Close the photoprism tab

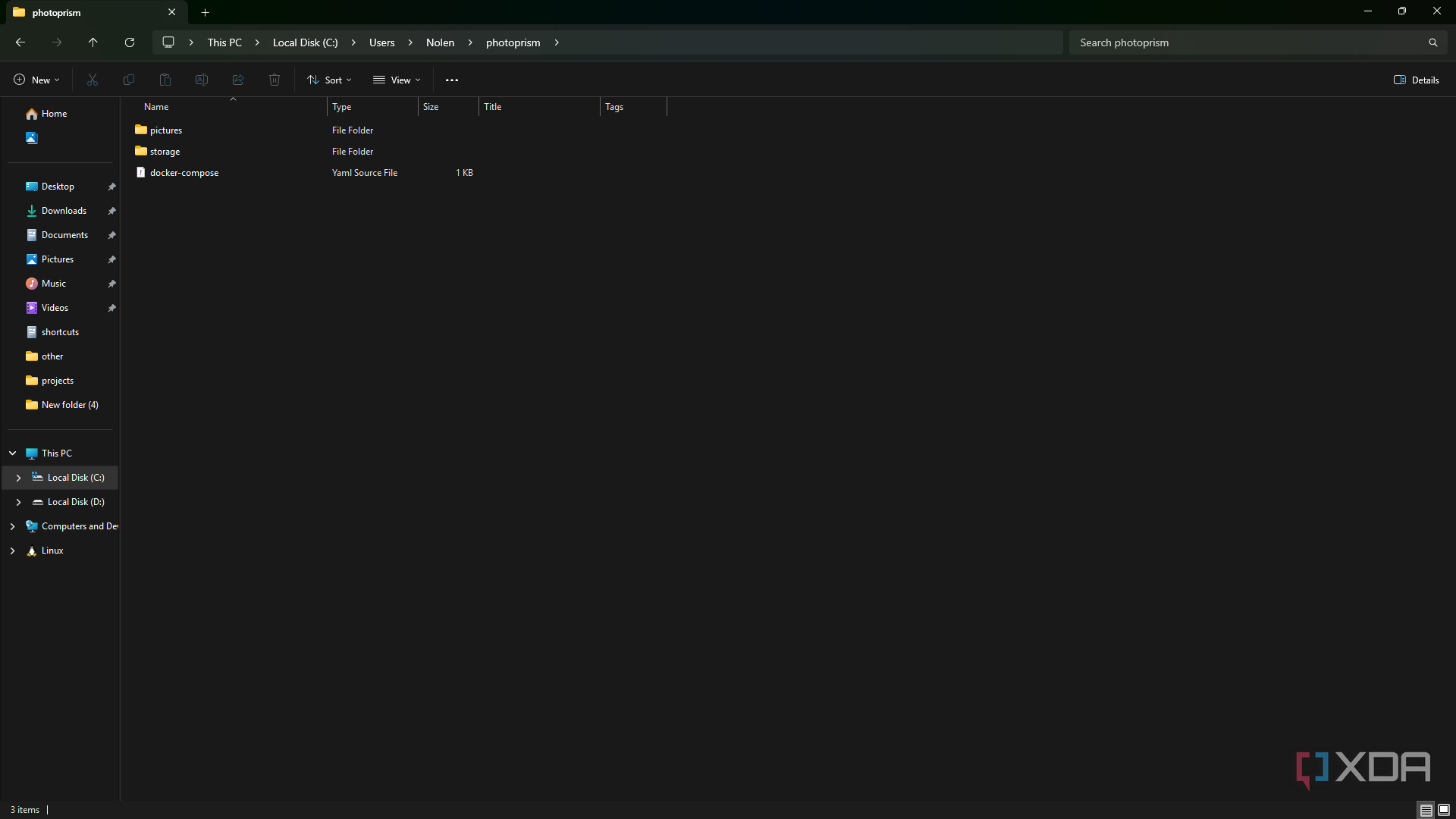[172, 12]
